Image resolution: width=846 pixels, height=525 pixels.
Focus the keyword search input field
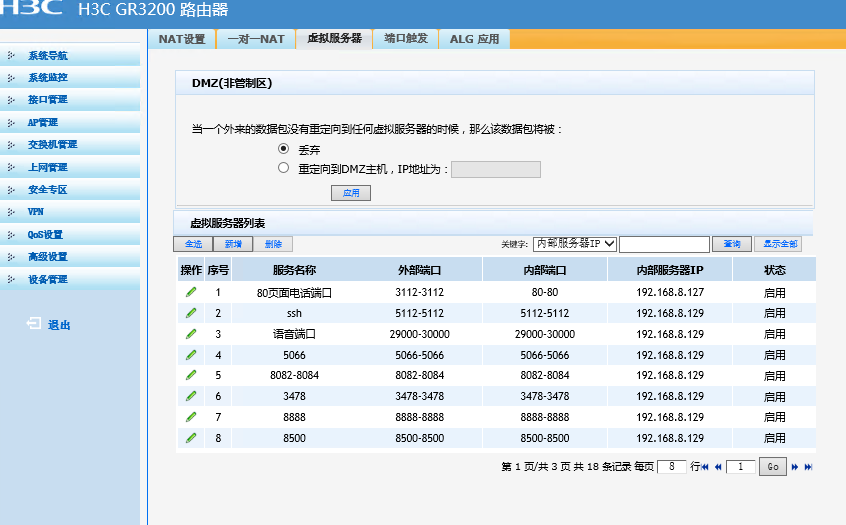point(664,244)
